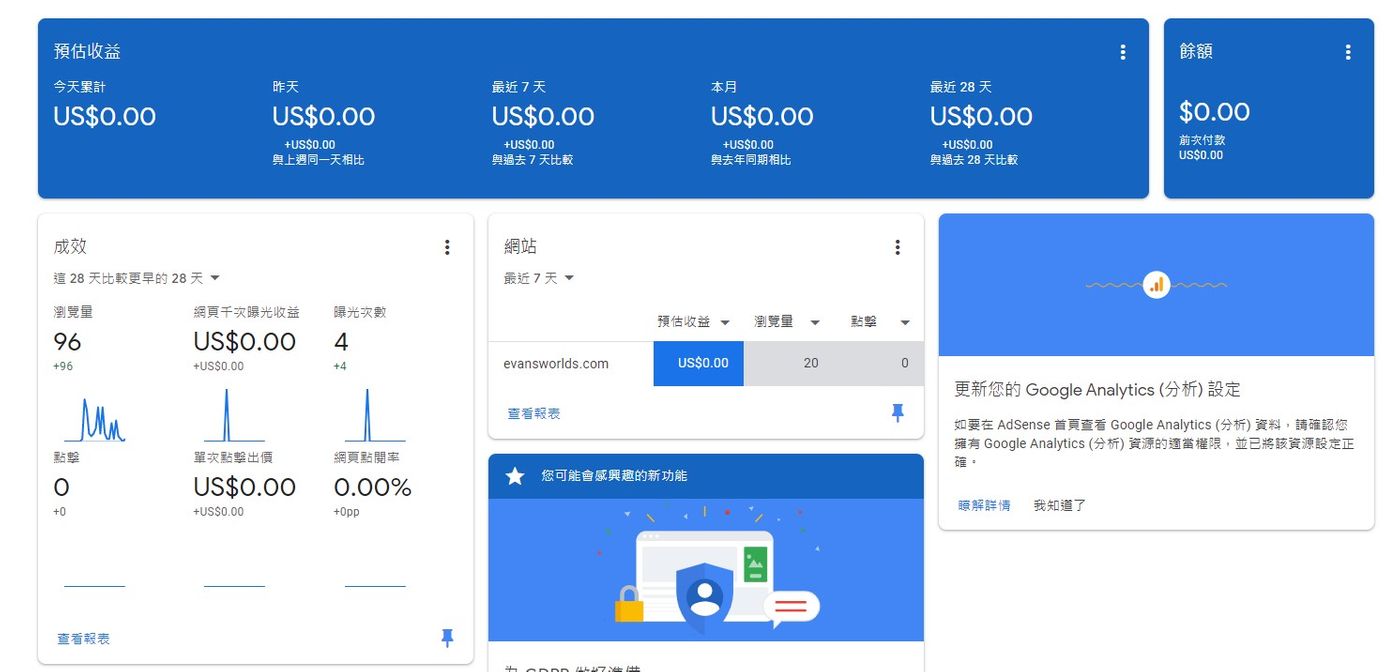
Task: Click the 曝光次數 value 4
Action: (x=341, y=342)
